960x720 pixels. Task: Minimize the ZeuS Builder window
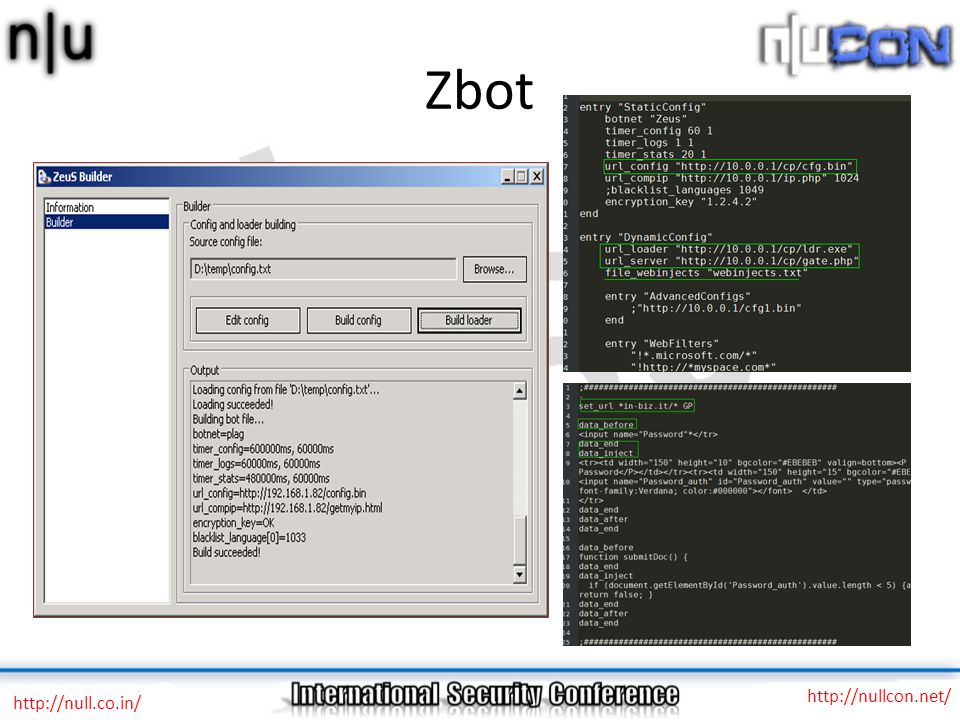[x=507, y=177]
